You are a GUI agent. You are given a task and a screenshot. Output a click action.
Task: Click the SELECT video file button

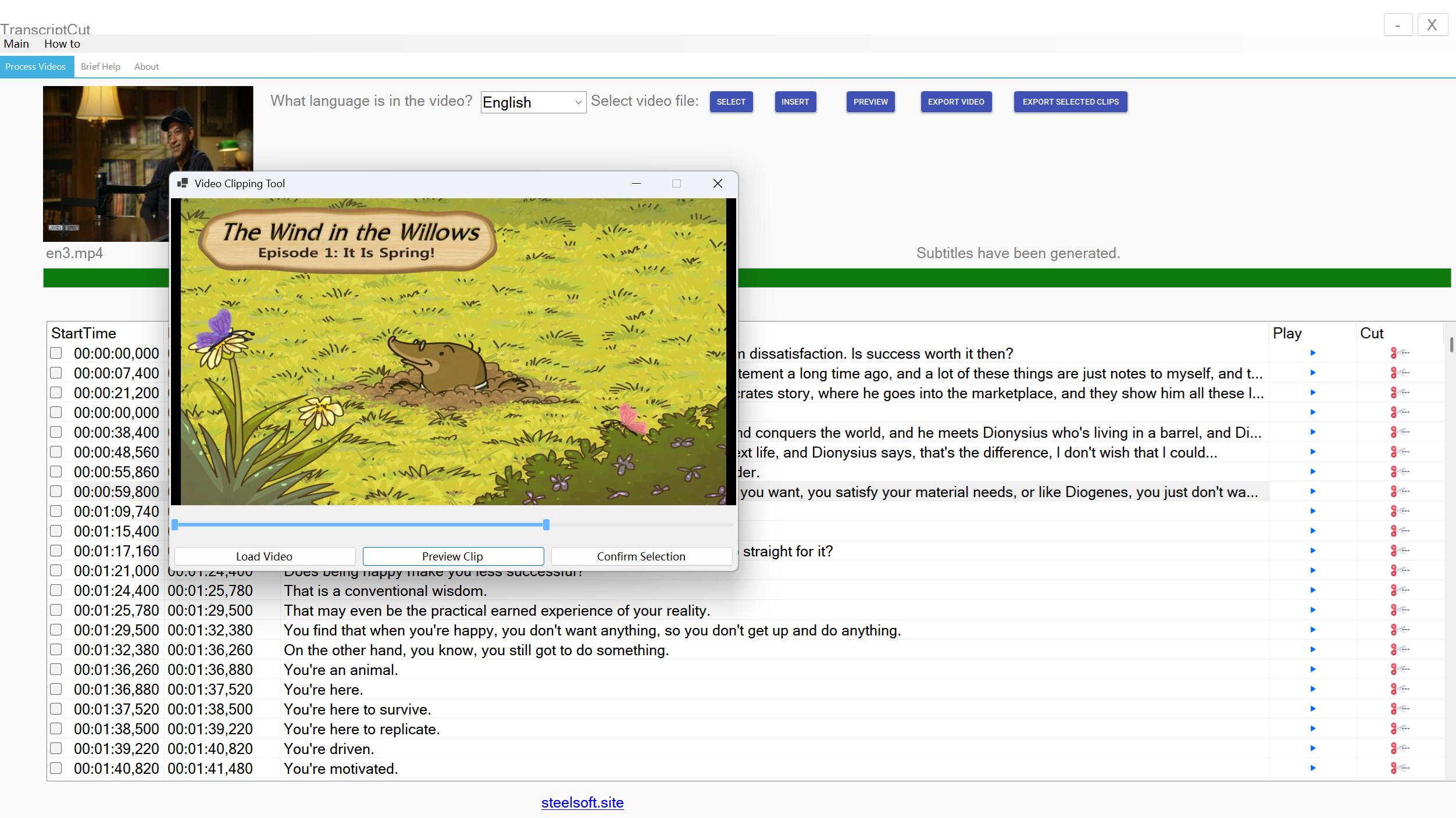(731, 102)
